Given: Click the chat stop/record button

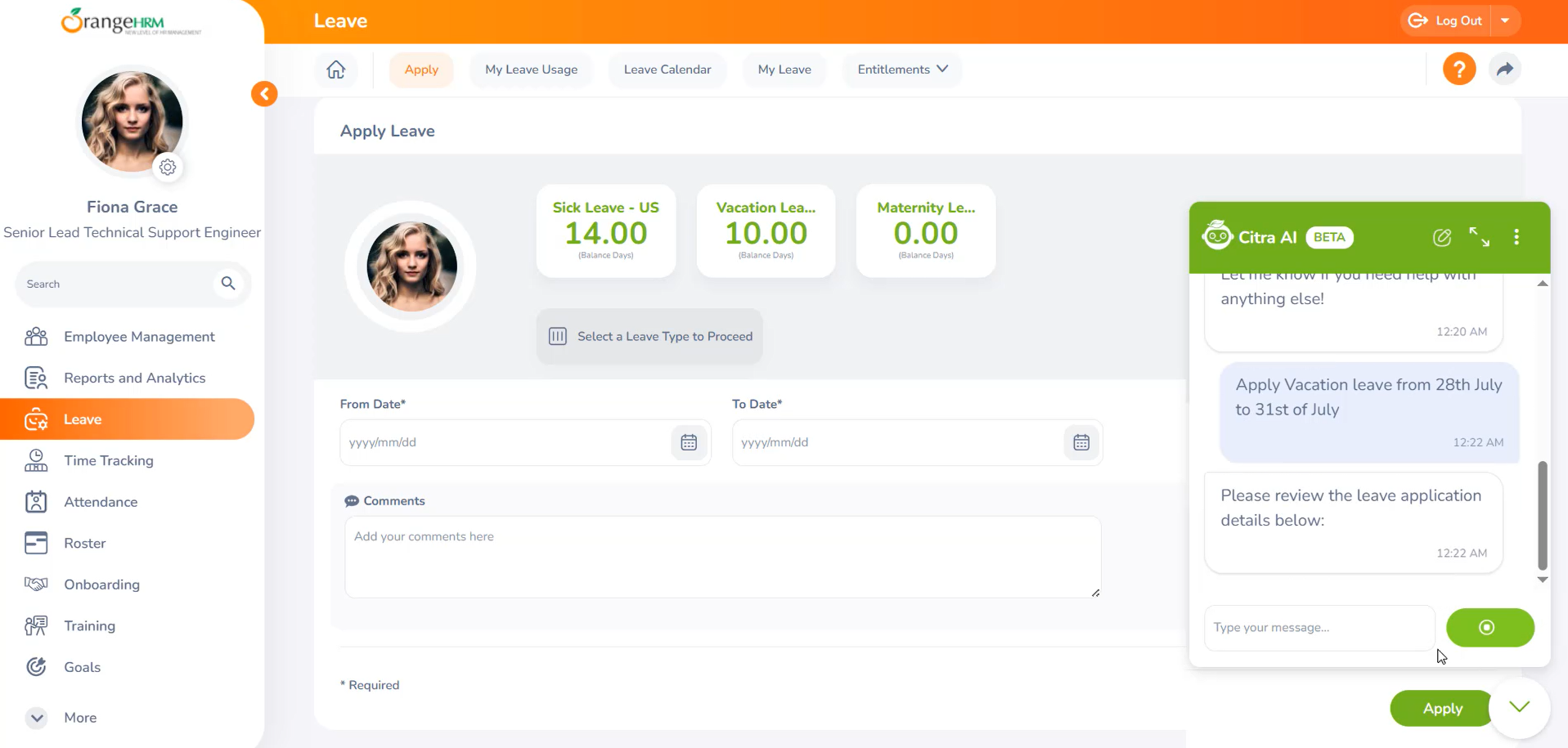Looking at the screenshot, I should tap(1489, 628).
